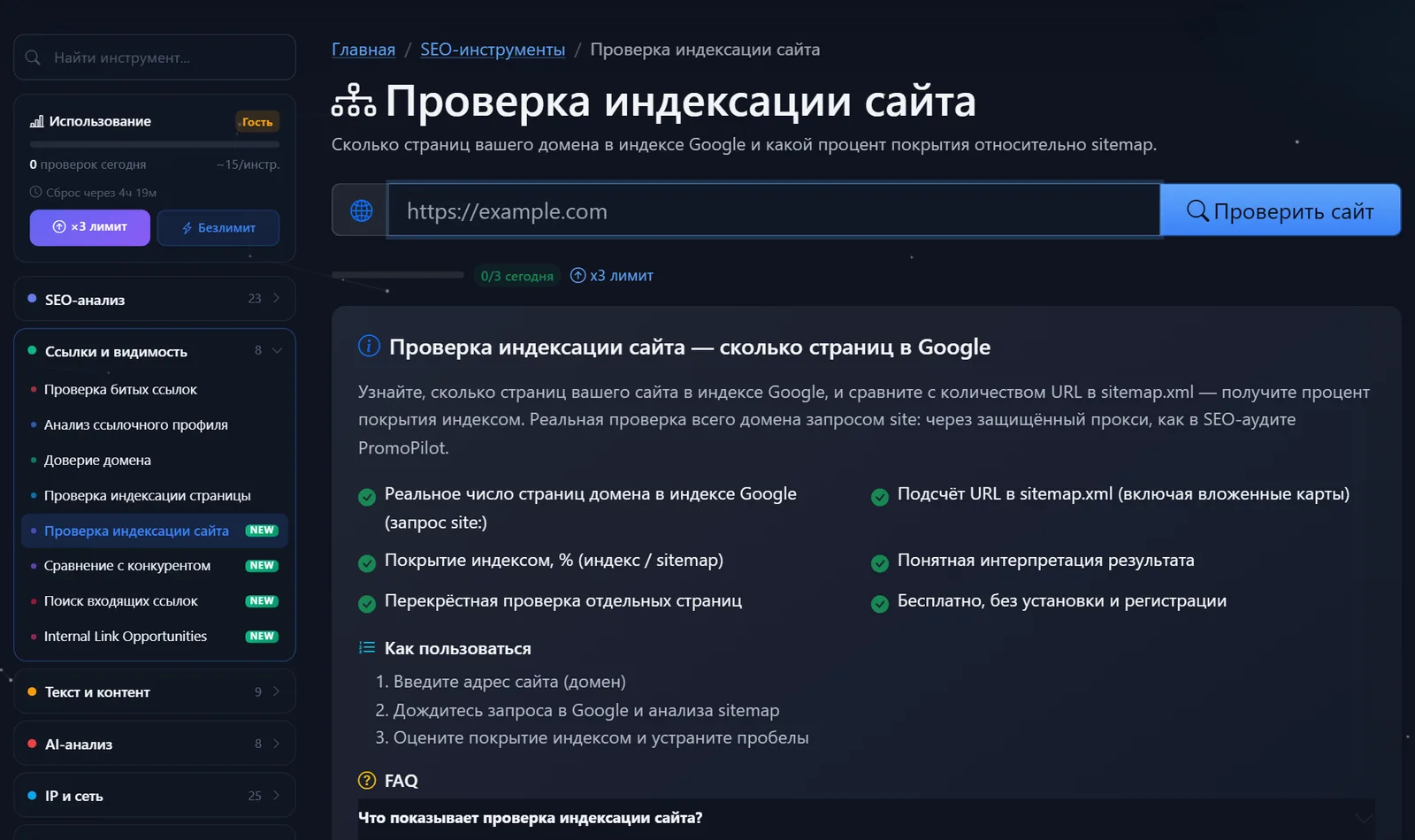
Task: Open Internal Link Opportunities tool
Action: click(x=155, y=637)
